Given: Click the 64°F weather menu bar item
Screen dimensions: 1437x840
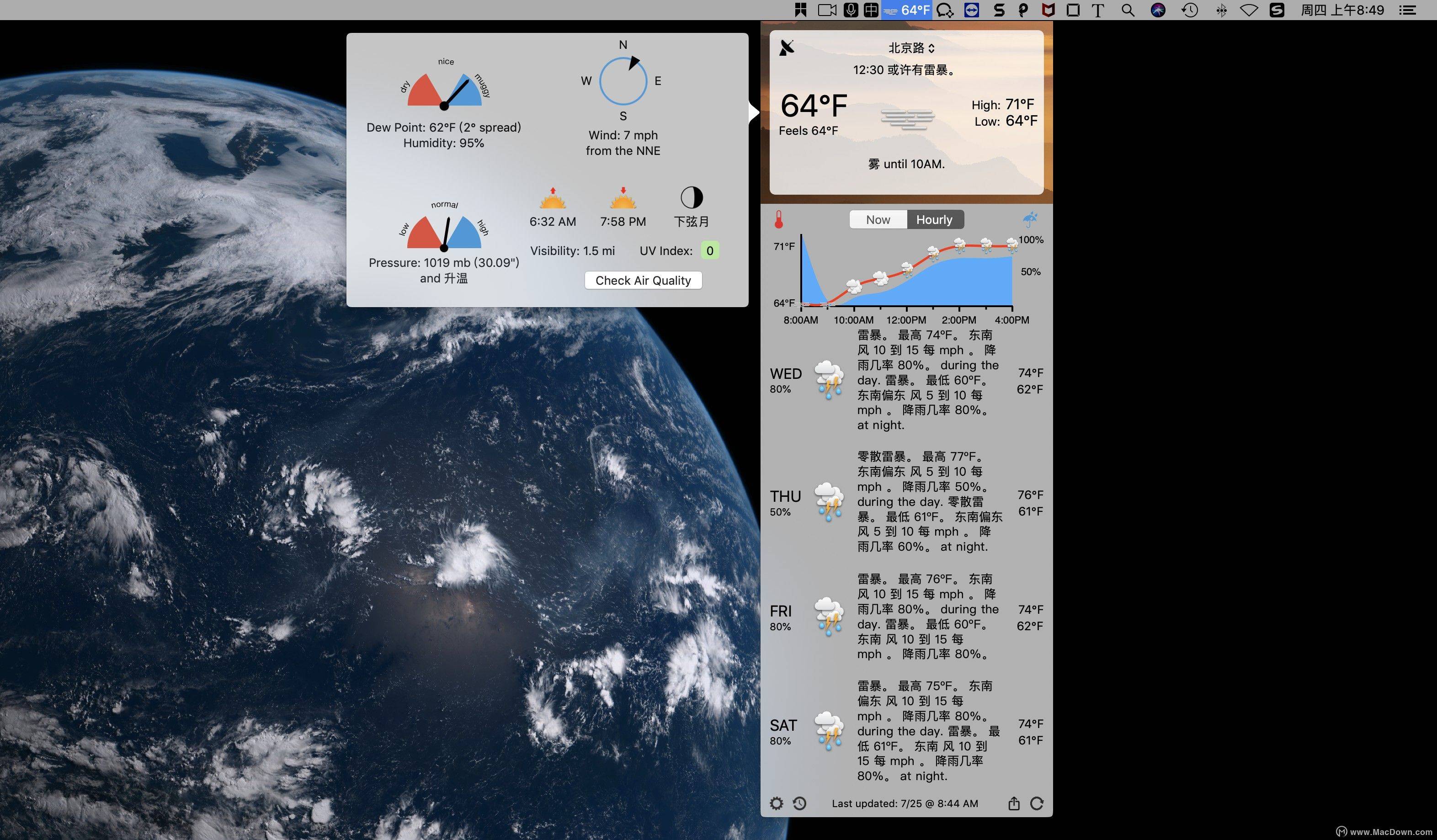Looking at the screenshot, I should pyautogui.click(x=907, y=10).
